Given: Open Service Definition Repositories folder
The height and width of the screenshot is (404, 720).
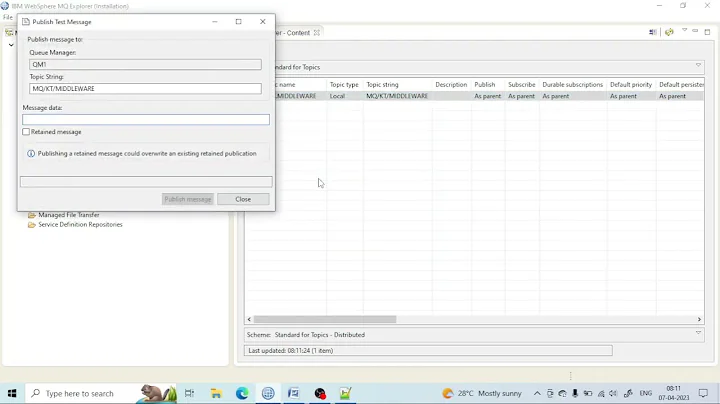Looking at the screenshot, I should (80, 224).
